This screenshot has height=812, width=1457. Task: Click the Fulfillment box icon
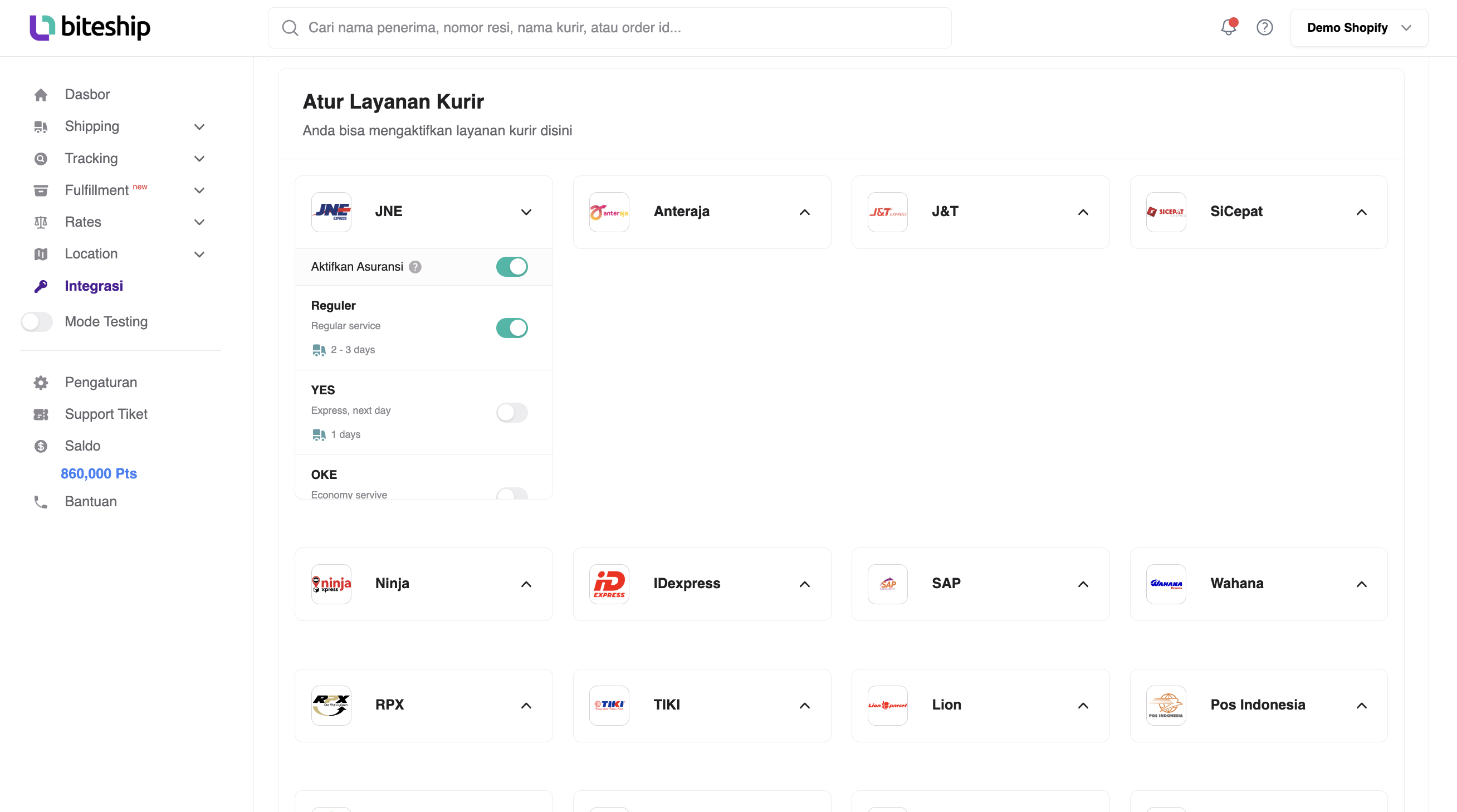click(41, 190)
